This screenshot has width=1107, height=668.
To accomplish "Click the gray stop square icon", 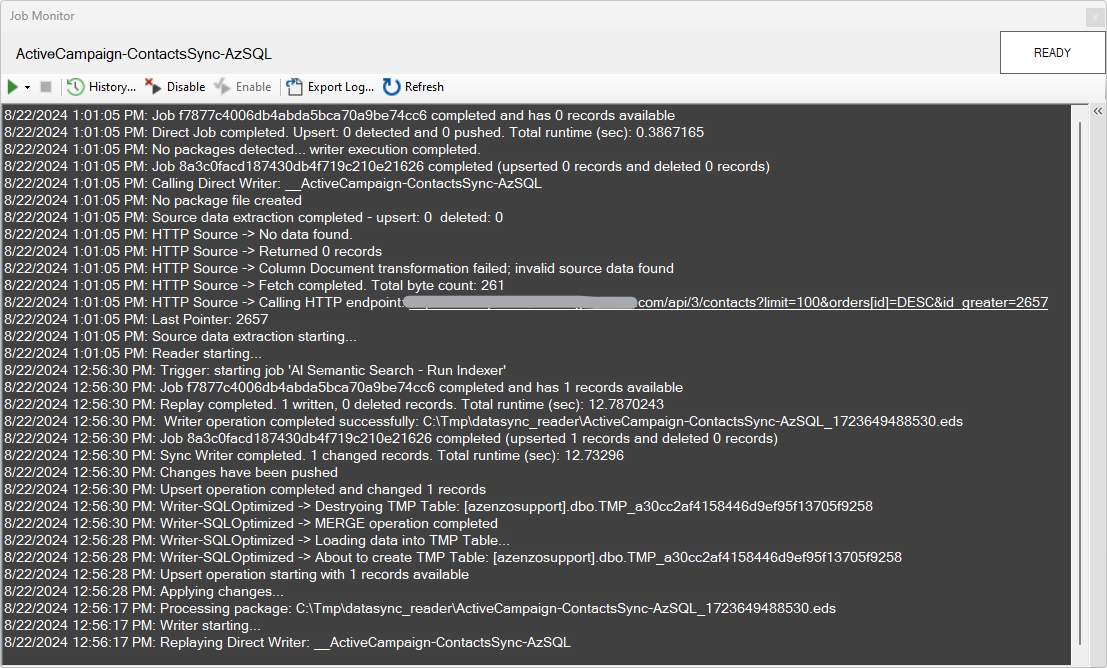I will tap(46, 87).
